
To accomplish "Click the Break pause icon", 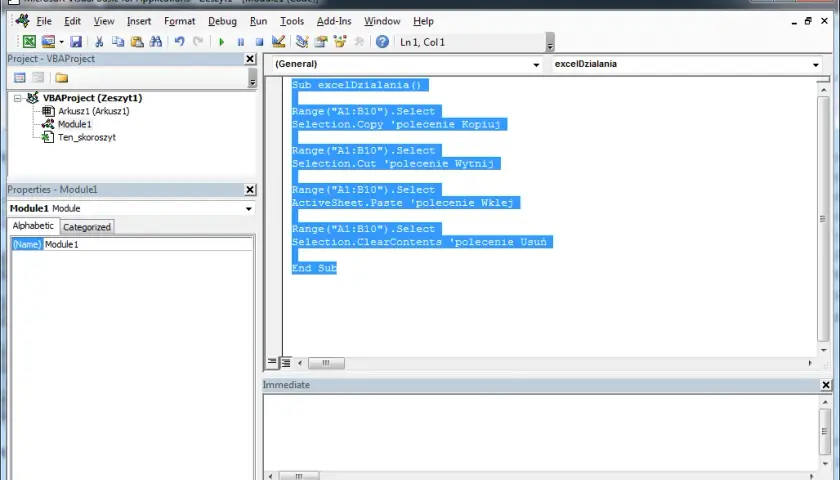I will pos(241,42).
